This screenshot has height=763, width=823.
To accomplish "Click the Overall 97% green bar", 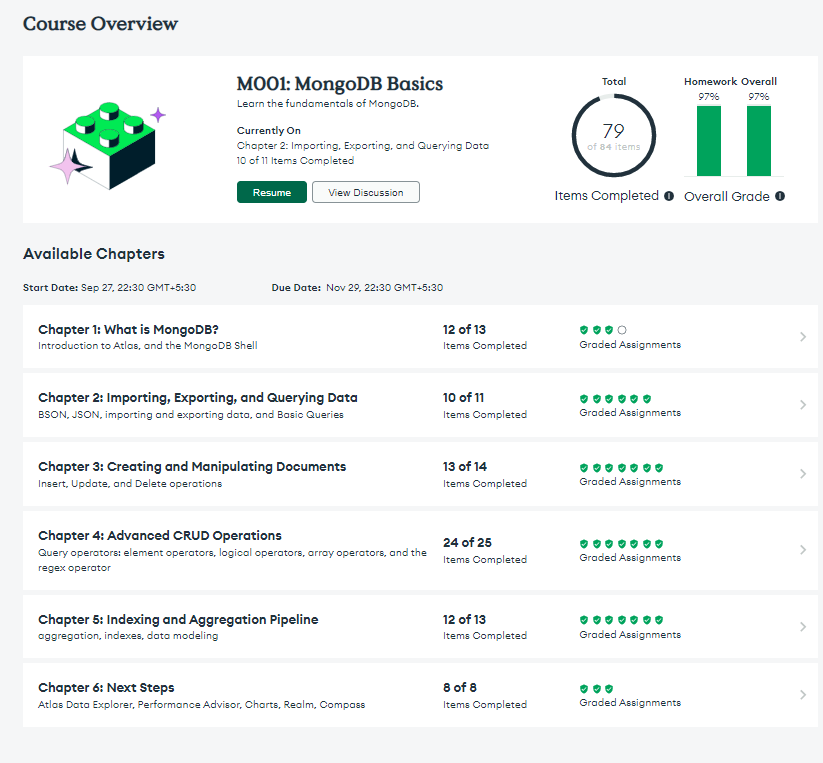I will (758, 141).
